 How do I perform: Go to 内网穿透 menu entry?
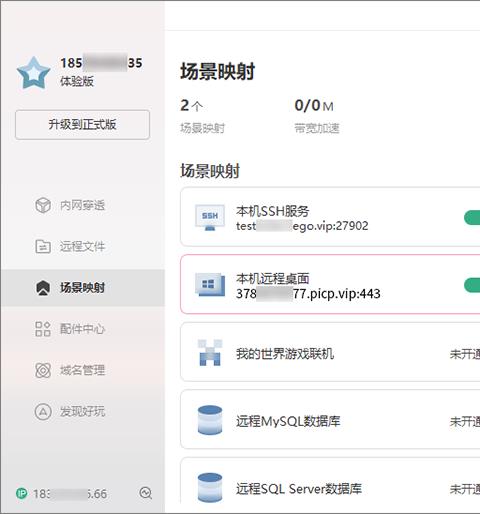(x=83, y=205)
